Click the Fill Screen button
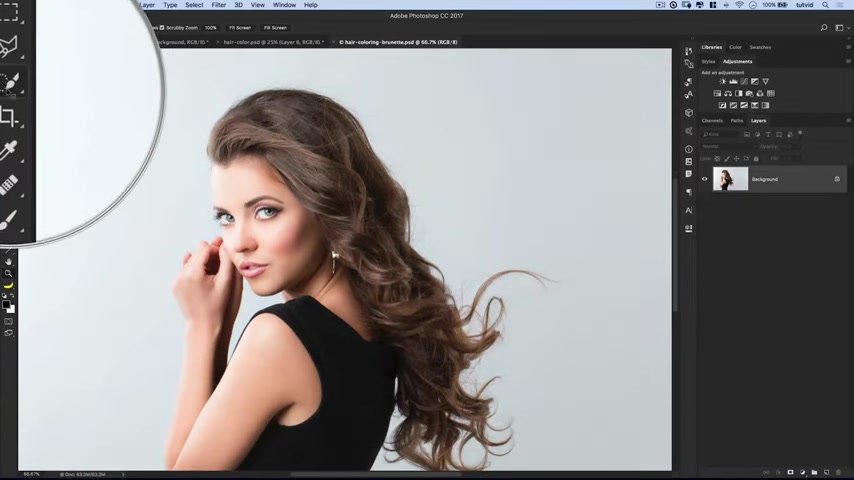854x480 pixels. click(275, 28)
